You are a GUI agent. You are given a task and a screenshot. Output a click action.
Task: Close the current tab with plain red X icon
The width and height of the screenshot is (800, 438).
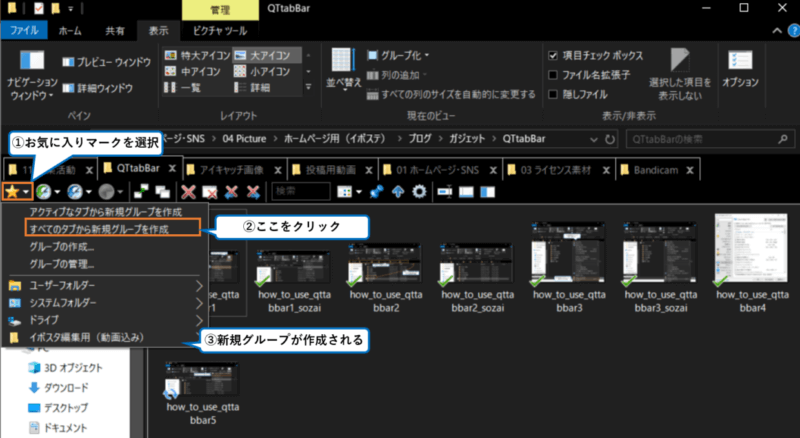(x=188, y=192)
